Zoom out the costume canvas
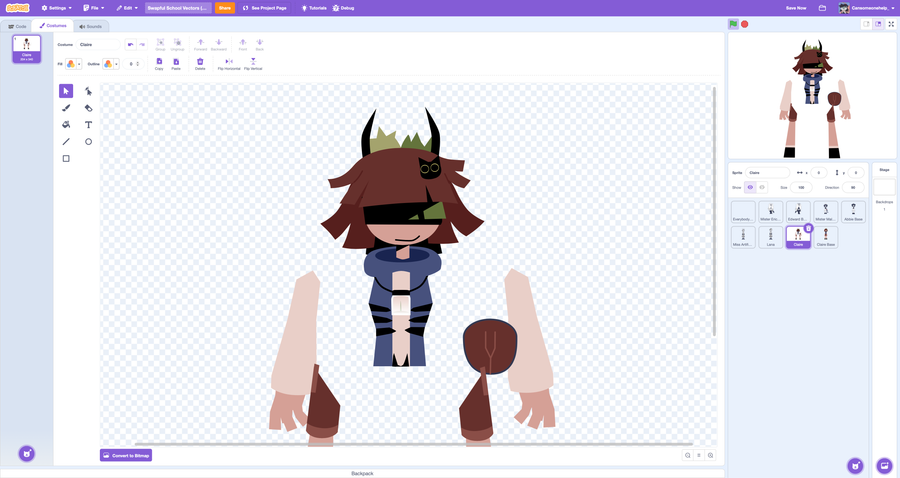Image resolution: width=900 pixels, height=478 pixels. (688, 455)
